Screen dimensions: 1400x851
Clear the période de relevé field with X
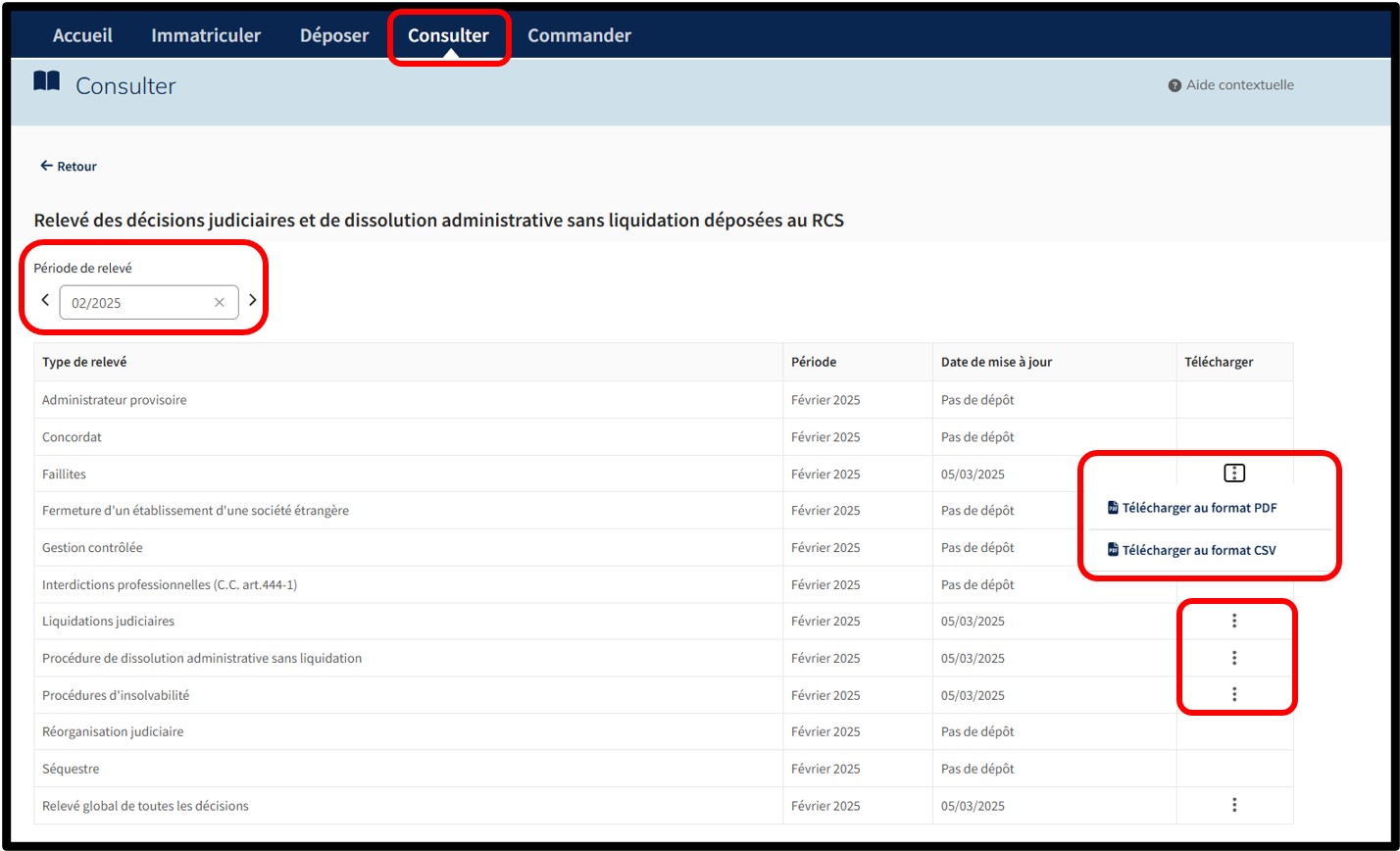220,303
